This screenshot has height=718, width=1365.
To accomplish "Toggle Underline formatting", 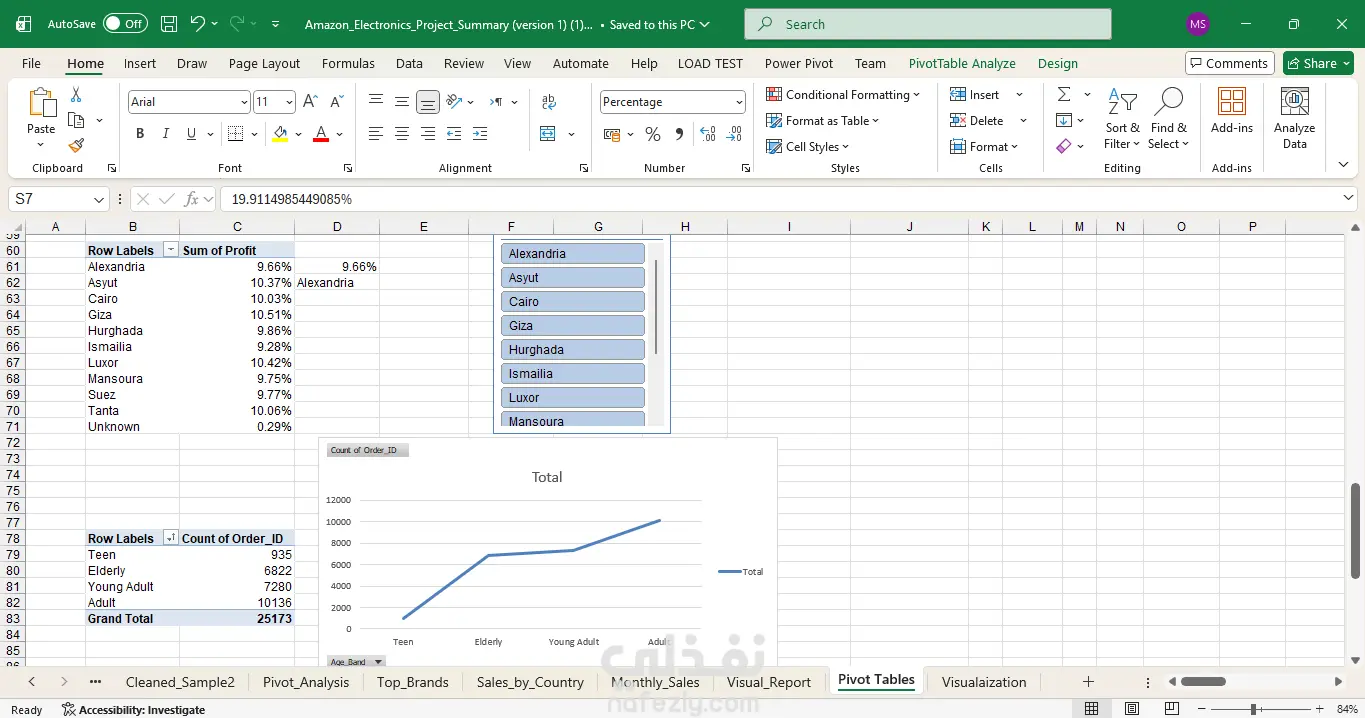I will (191, 134).
